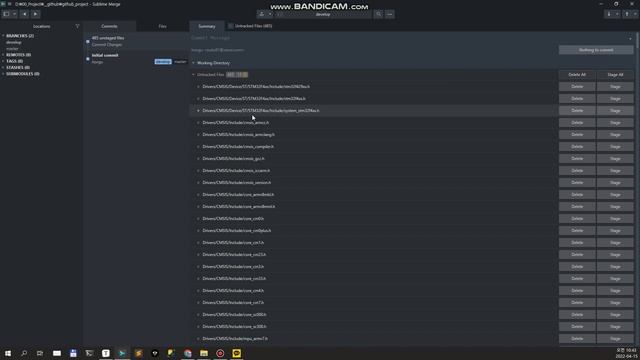Open the Bandicam recorder taskbar icon
Viewport: 640px width, 360px height.
[x=220, y=353]
